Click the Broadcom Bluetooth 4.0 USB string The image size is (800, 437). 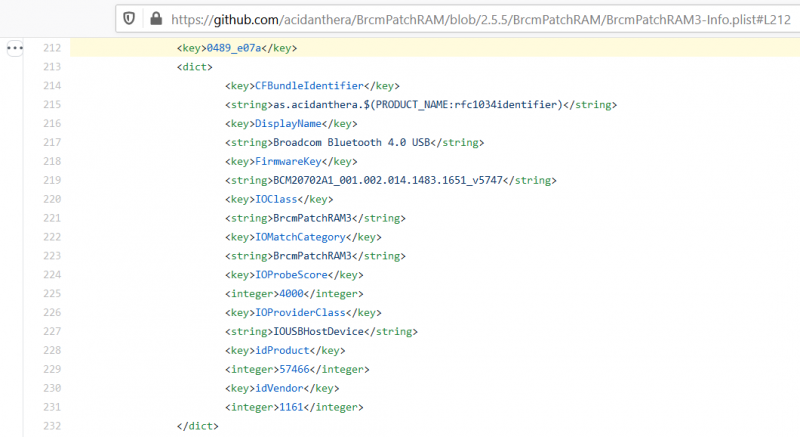(352, 142)
